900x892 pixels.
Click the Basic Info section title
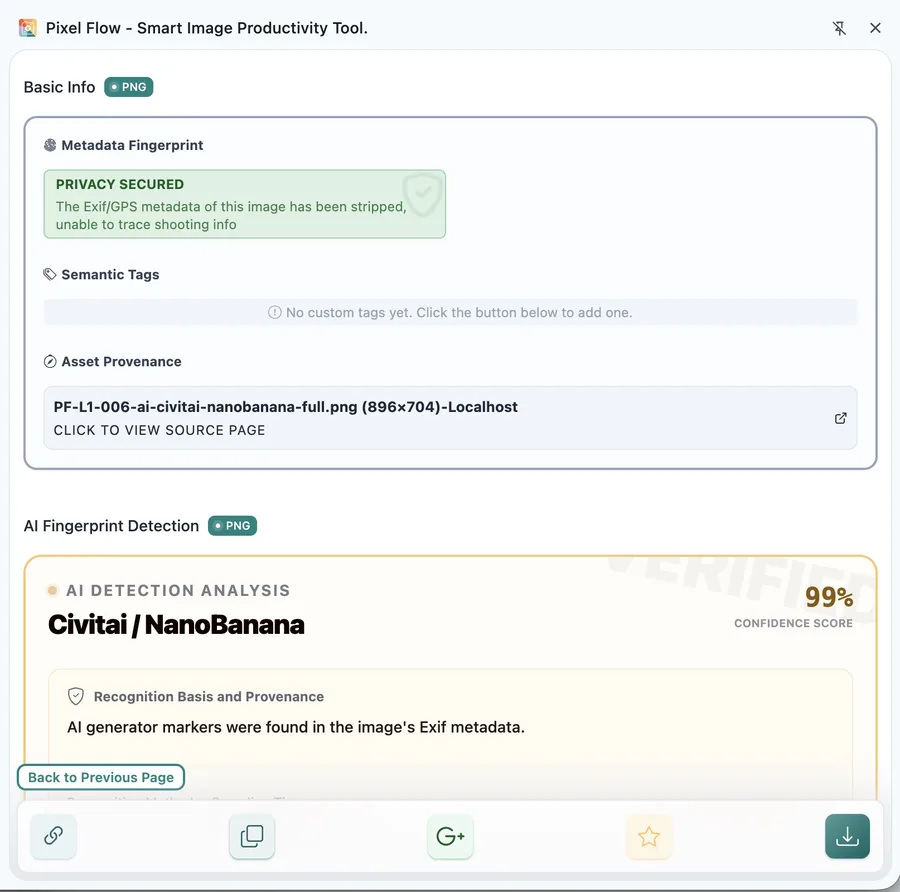60,87
